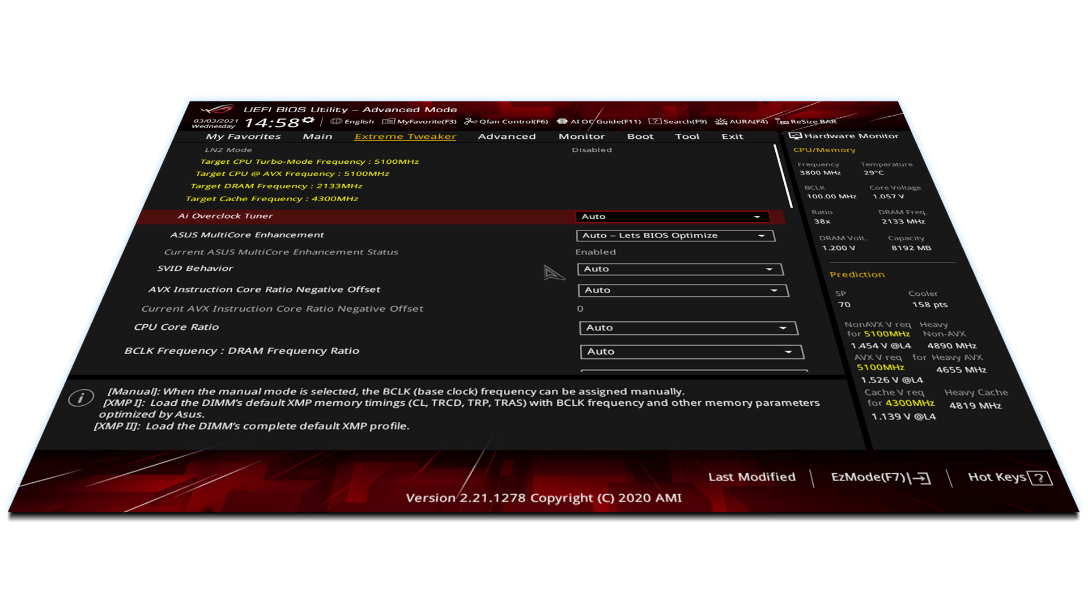Launch Qfan Control(F6)
Screen dimensions: 1088x612
pos(506,121)
